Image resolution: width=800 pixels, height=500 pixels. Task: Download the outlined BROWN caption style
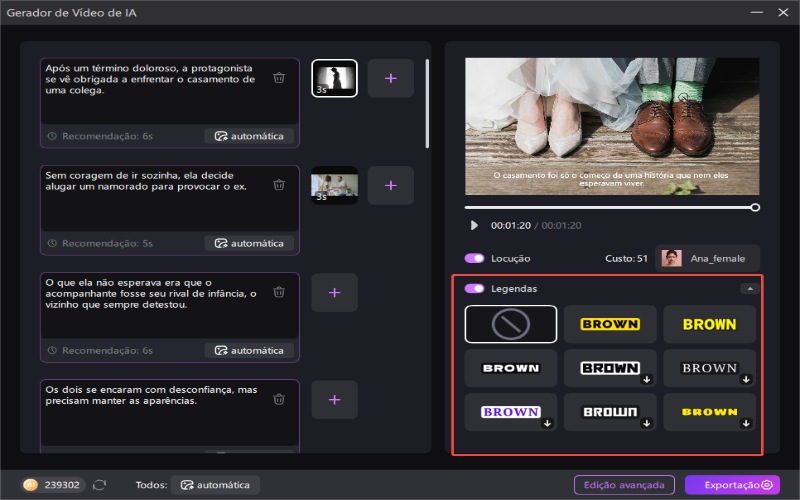coord(646,379)
